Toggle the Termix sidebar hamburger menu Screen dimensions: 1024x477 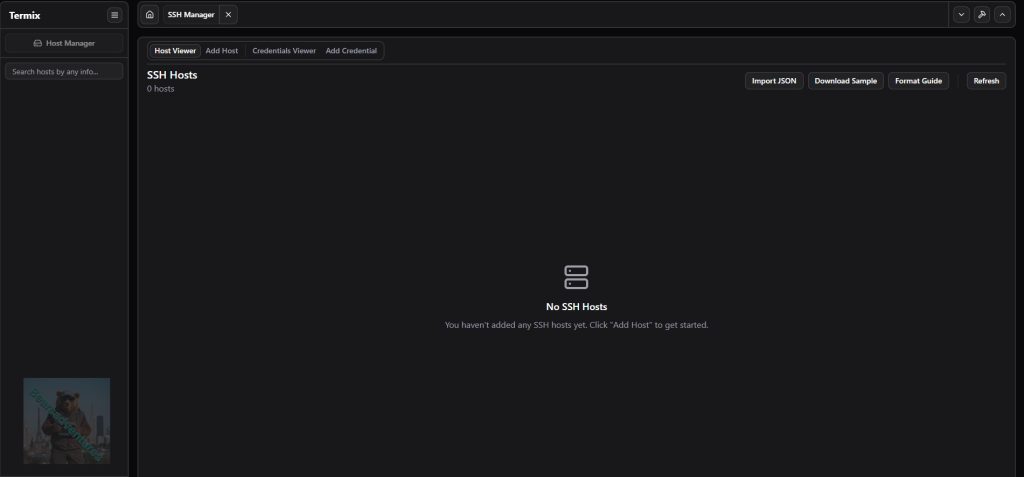114,15
